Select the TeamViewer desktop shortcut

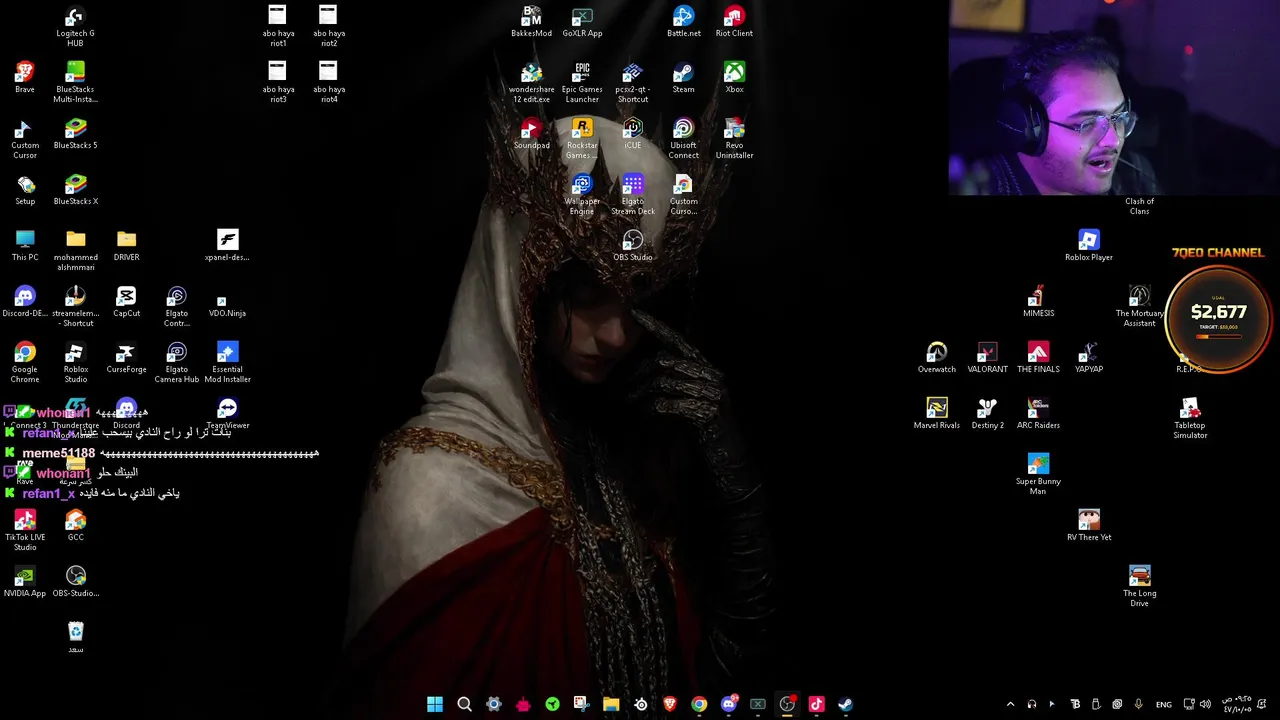tap(227, 414)
